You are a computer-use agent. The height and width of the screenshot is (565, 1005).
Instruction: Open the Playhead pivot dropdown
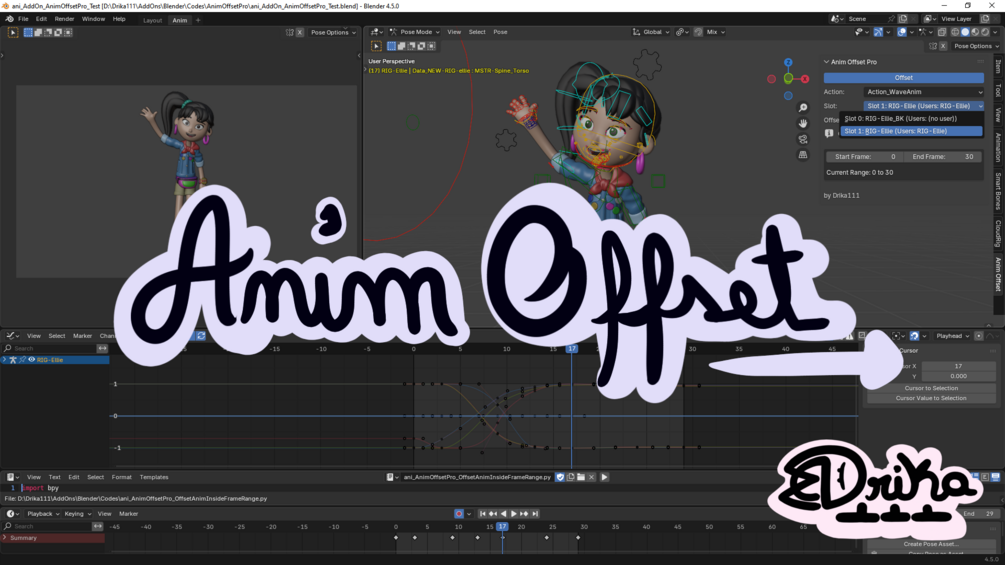tap(952, 336)
